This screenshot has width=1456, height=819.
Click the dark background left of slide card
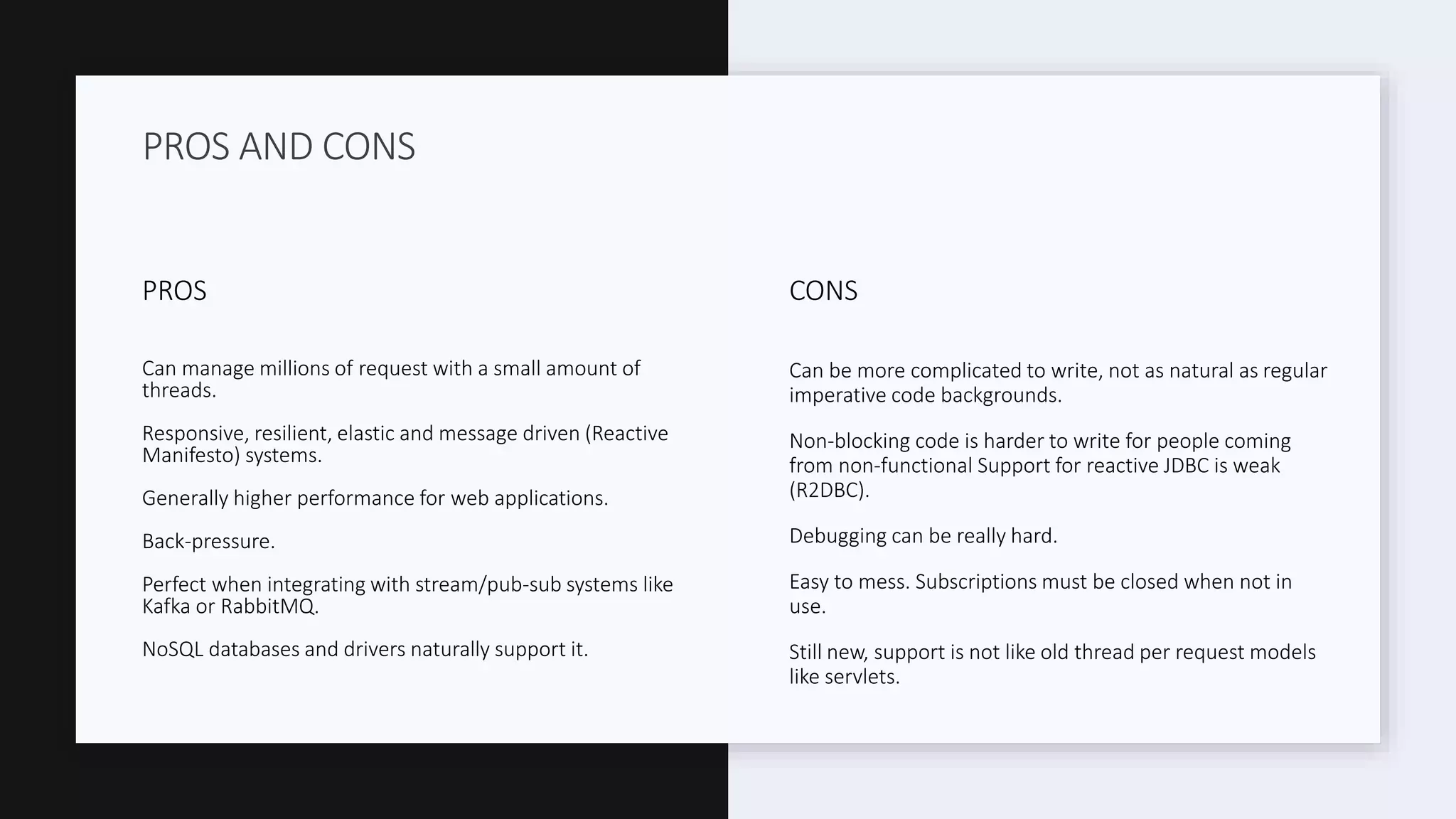[x=38, y=409]
